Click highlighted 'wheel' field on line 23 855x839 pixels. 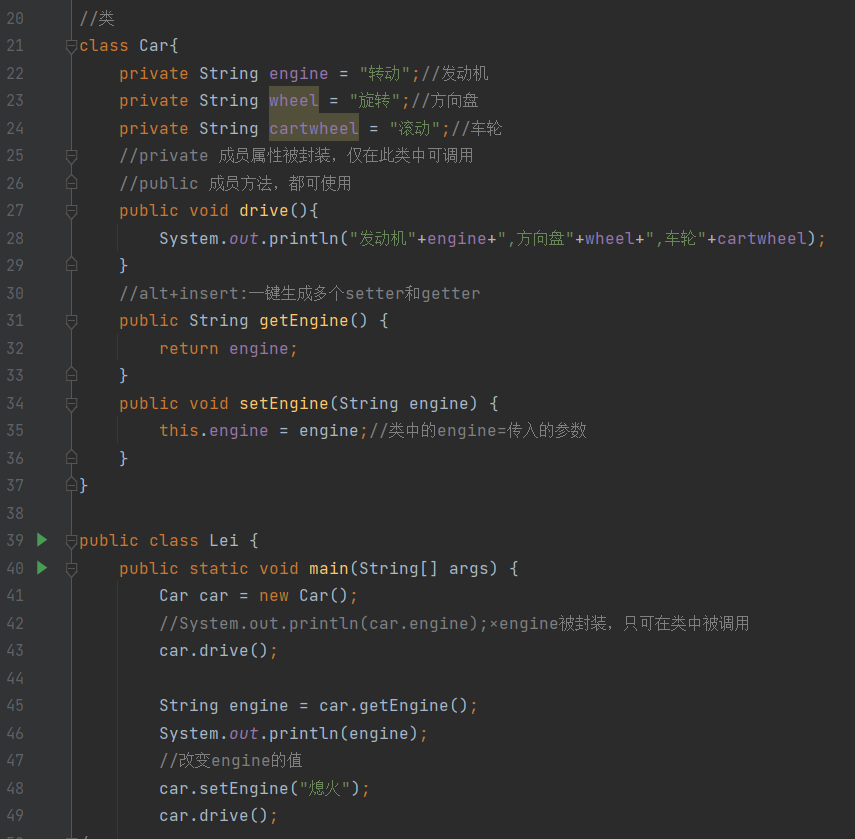pos(293,101)
